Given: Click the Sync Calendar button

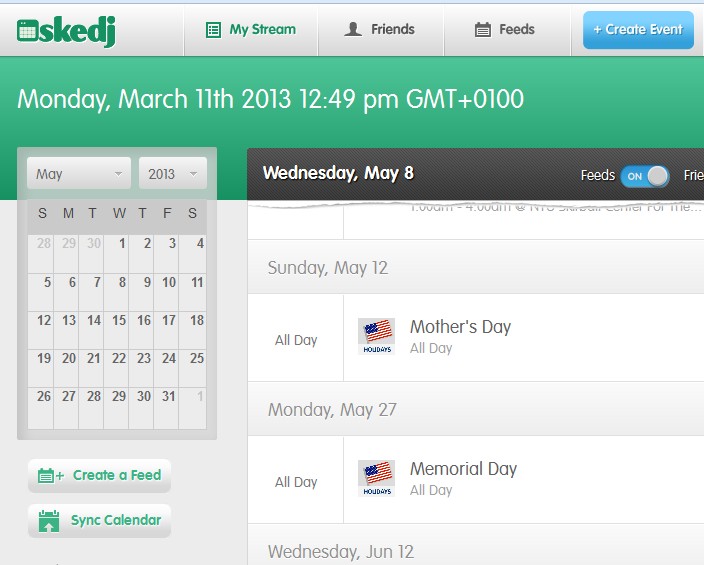Looking at the screenshot, I should tap(100, 521).
